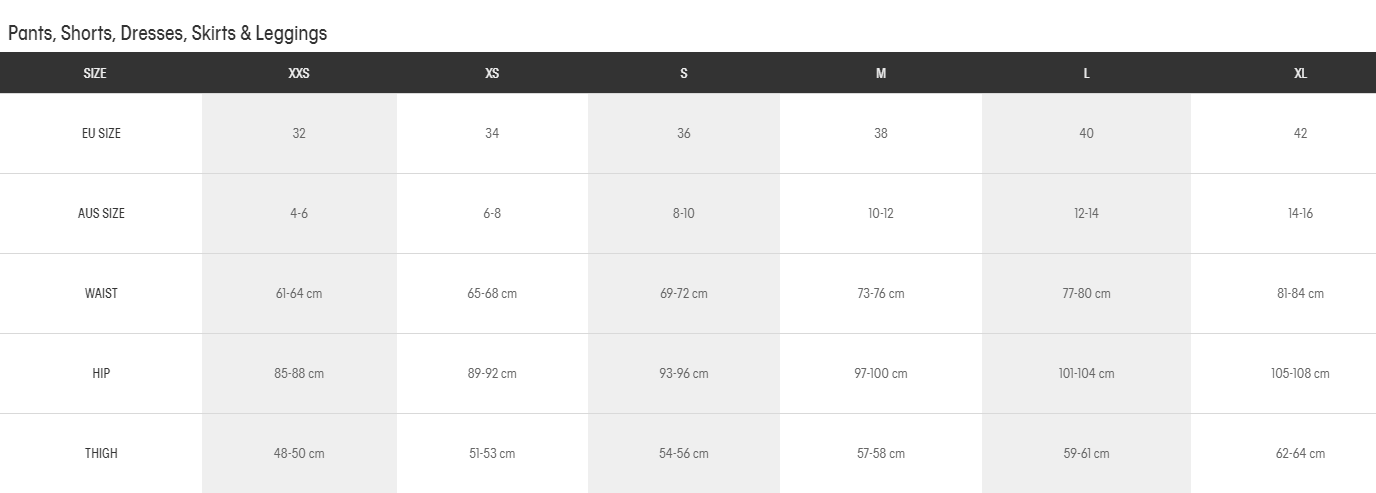Select the 105-108 cm hip cell

tap(1300, 373)
